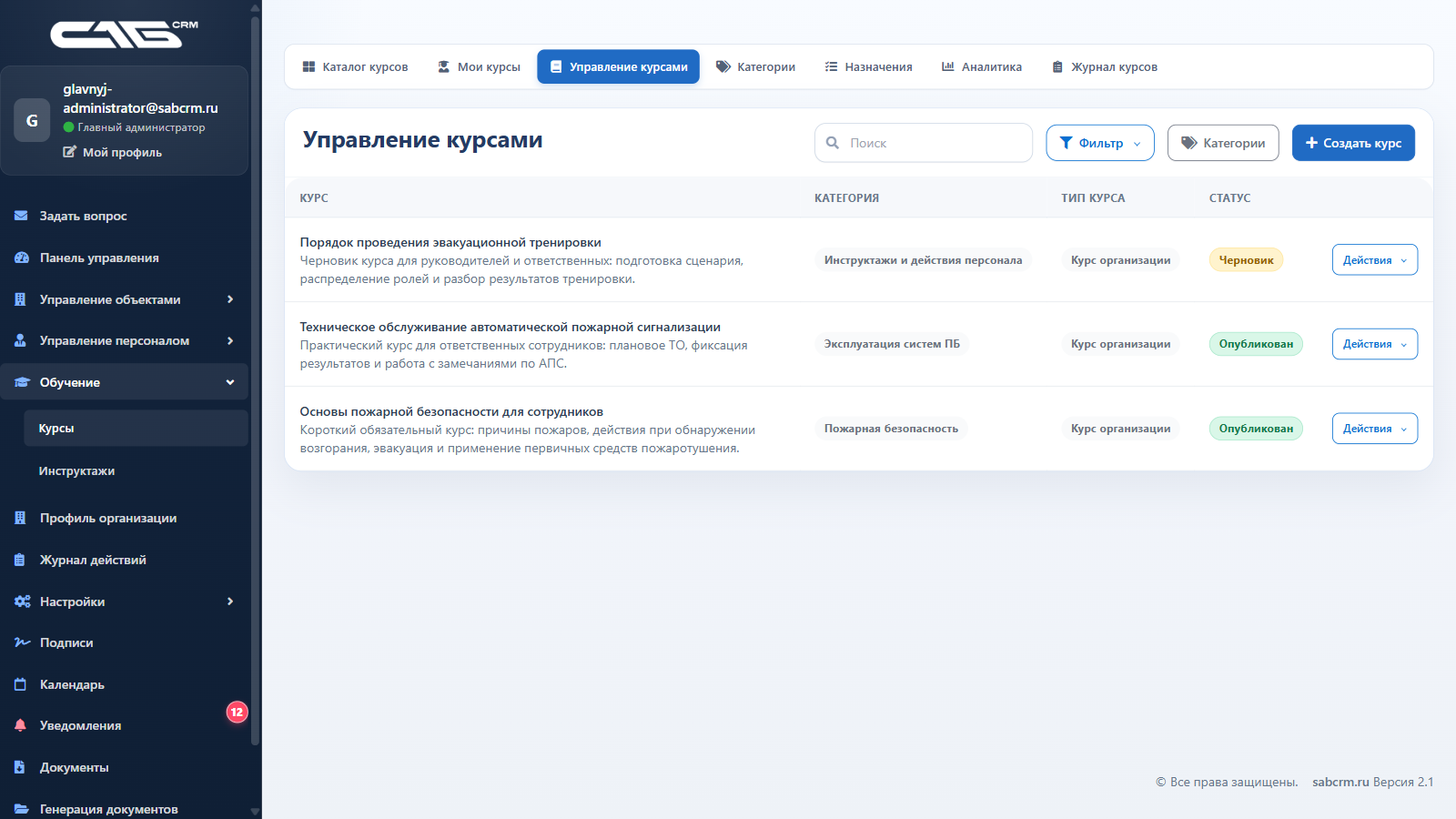Open the Назначения tab
Image resolution: width=1456 pixels, height=819 pixels.
coord(868,66)
